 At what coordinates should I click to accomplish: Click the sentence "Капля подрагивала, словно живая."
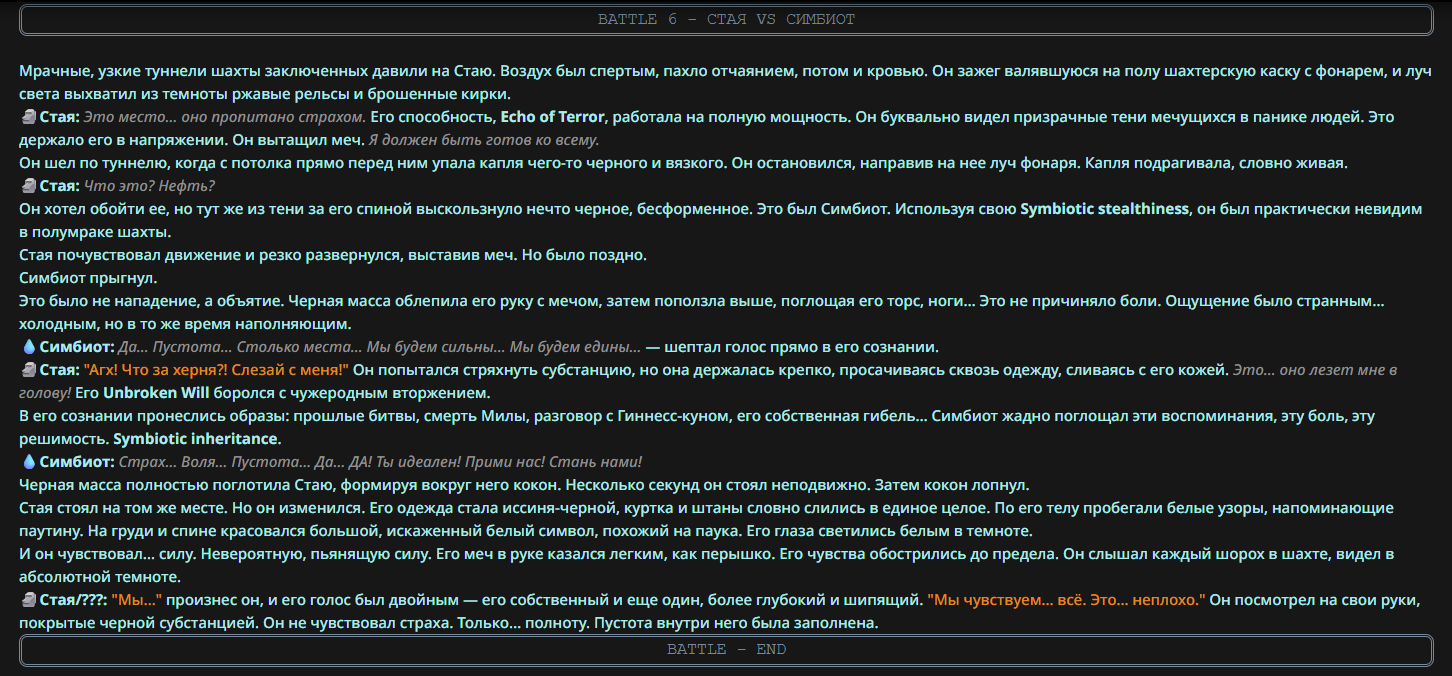click(1217, 163)
